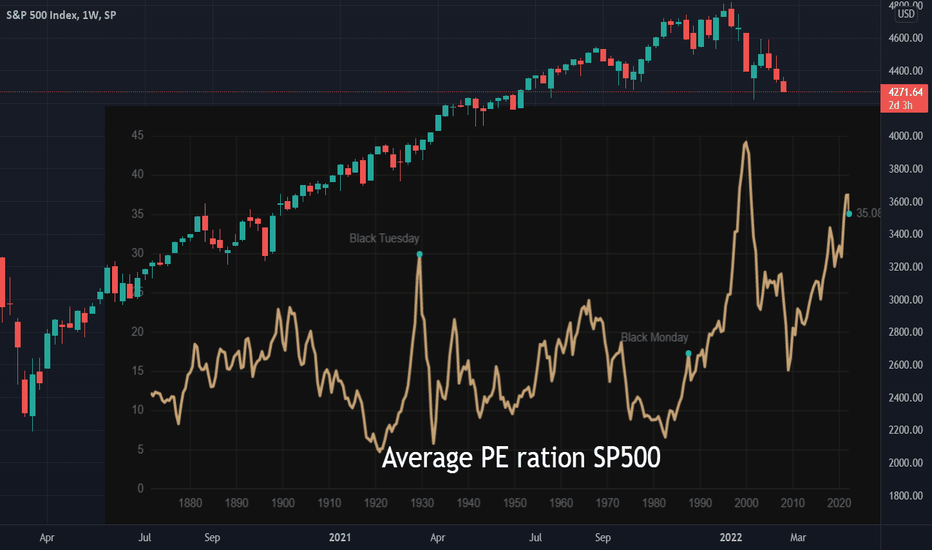
Task: Click the 2d 3h countdown label
Action: 900,105
